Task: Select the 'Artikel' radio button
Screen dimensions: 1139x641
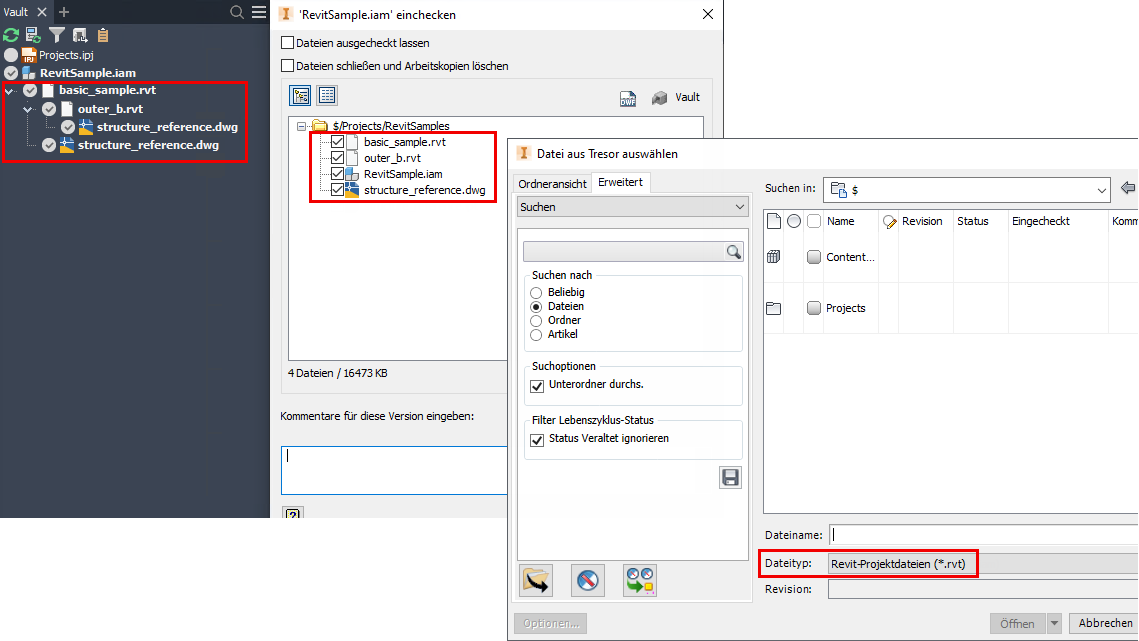Action: click(x=536, y=334)
